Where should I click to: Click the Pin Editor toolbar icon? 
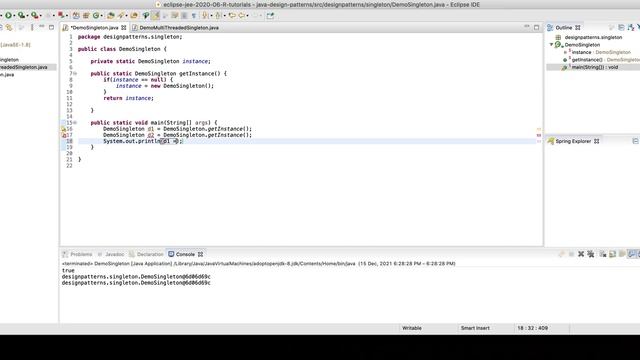[270, 16]
